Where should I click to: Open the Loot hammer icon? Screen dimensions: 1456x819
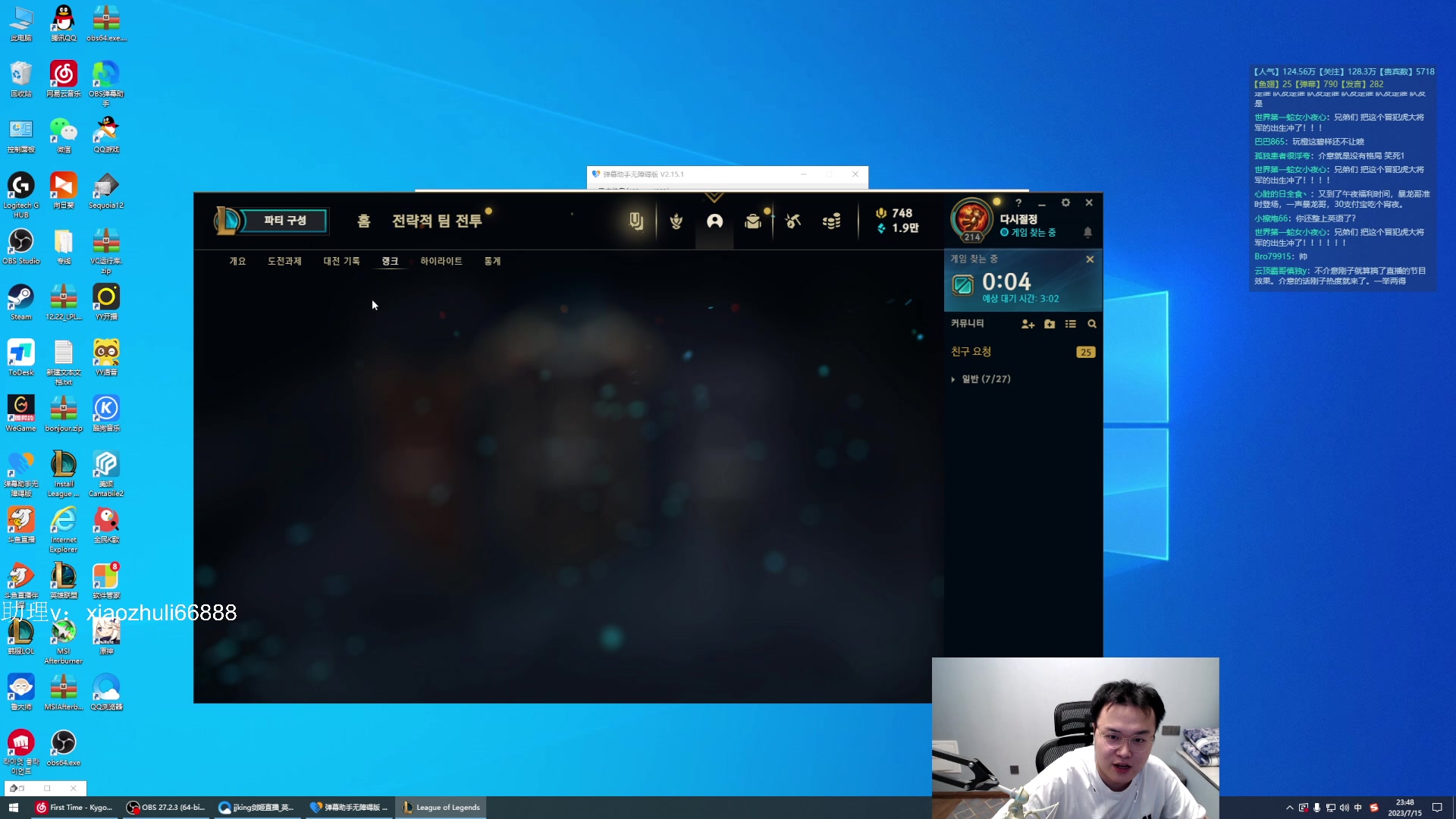[x=792, y=221]
